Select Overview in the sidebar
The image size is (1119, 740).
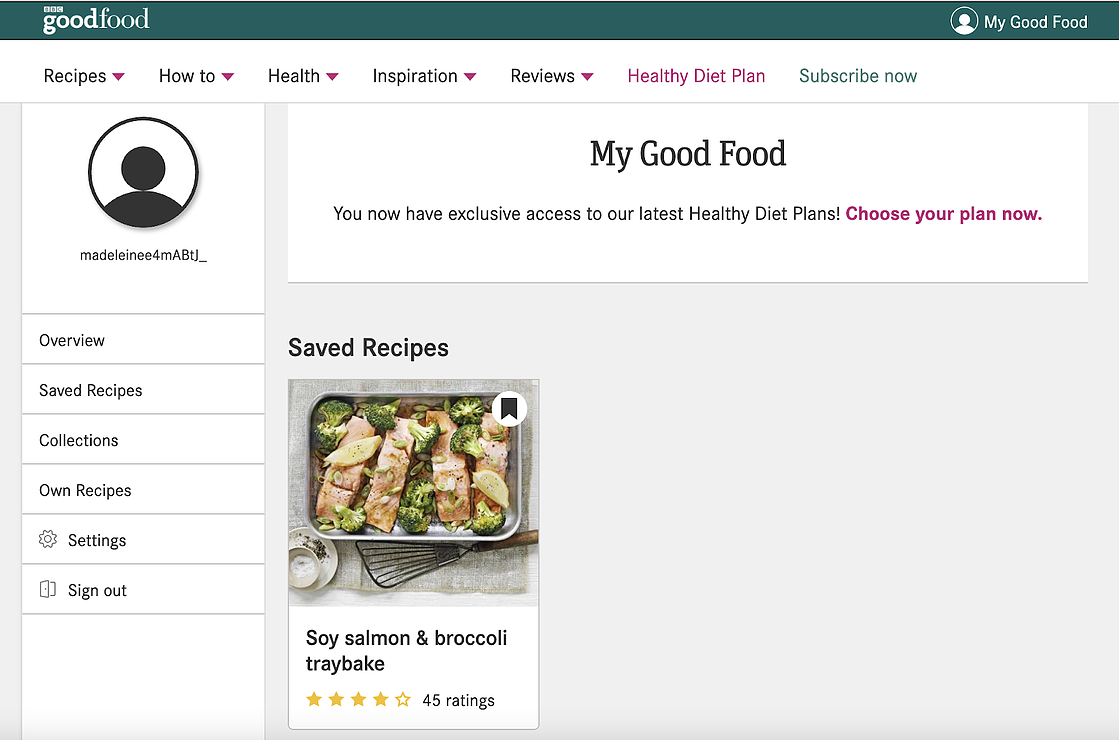coord(143,340)
